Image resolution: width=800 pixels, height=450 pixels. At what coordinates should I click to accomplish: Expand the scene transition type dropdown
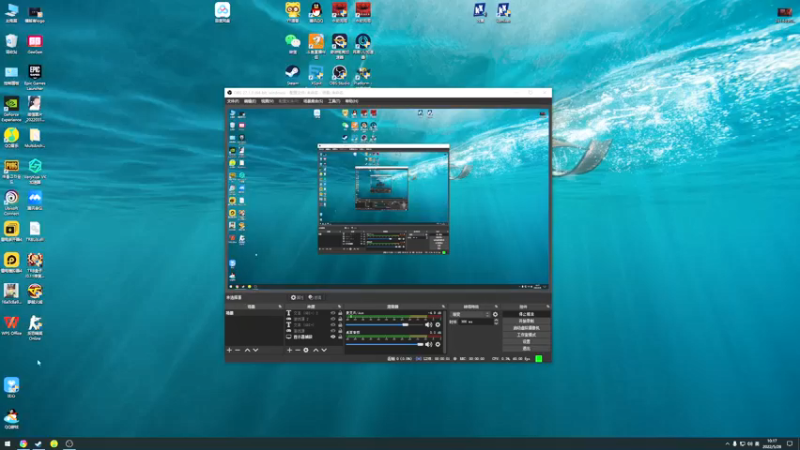click(472, 314)
